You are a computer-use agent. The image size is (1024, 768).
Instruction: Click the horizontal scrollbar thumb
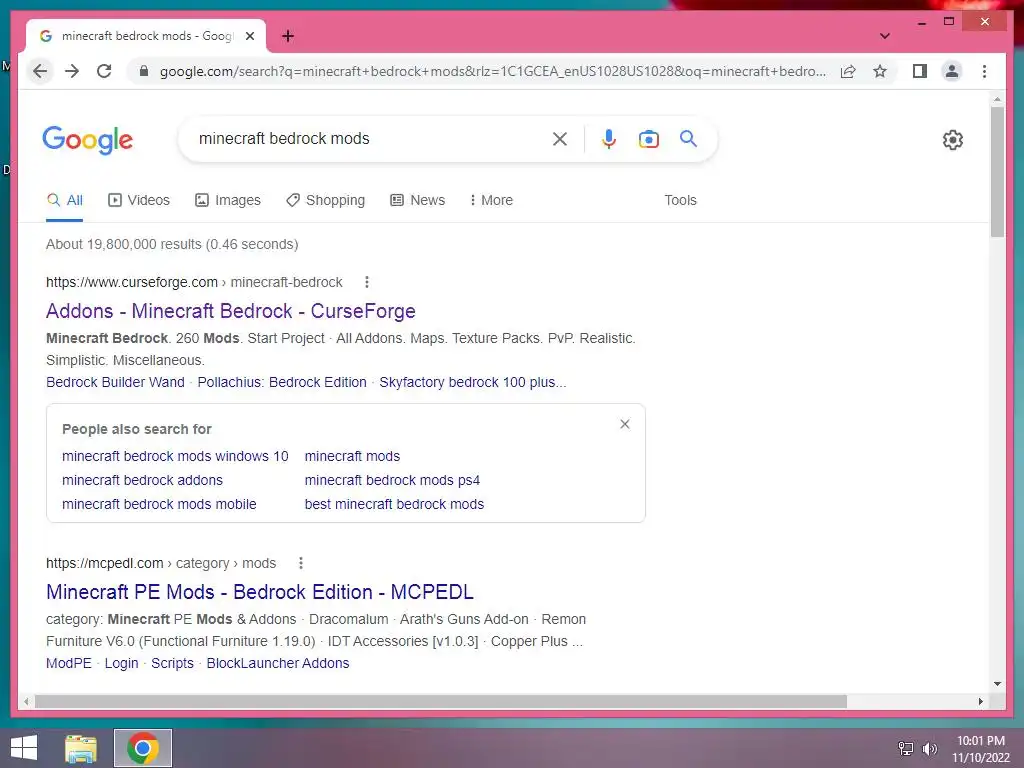440,701
